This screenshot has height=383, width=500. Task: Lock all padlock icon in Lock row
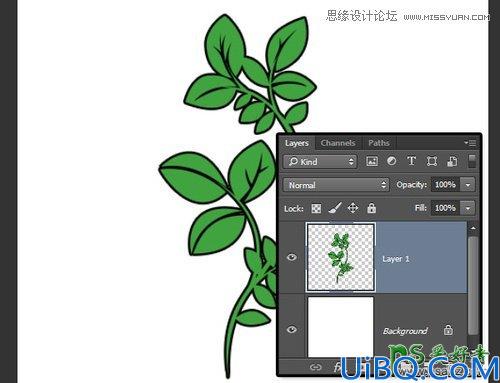click(371, 208)
